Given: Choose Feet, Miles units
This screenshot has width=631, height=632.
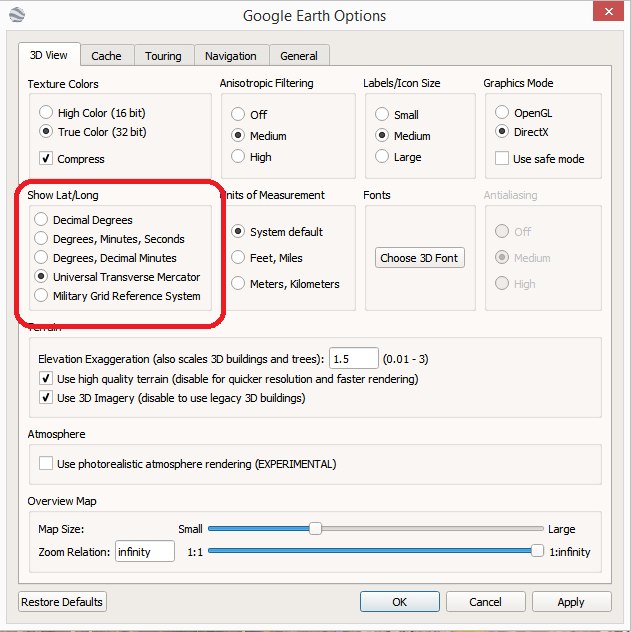Looking at the screenshot, I should point(238,257).
